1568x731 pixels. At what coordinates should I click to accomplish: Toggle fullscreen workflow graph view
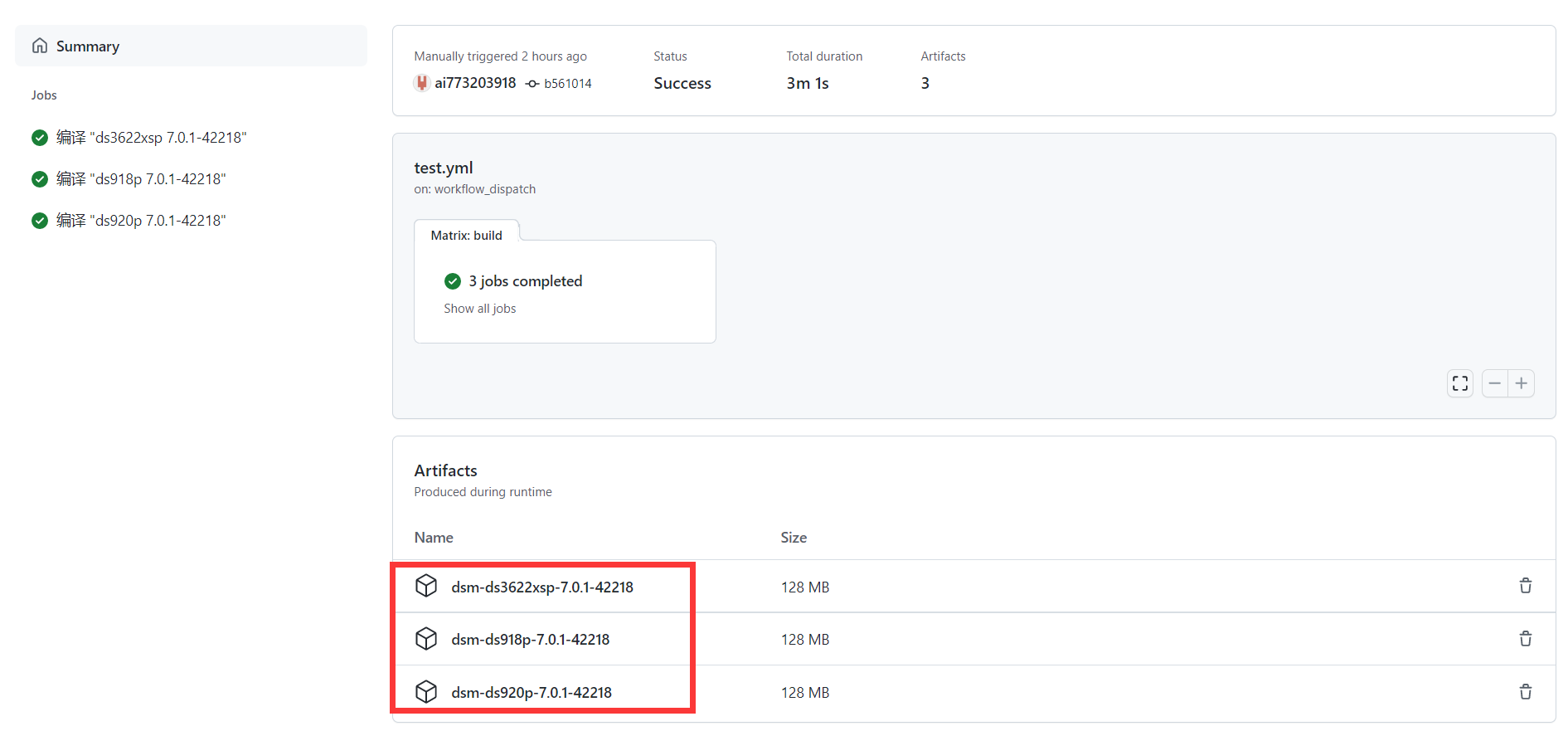pyautogui.click(x=1460, y=383)
